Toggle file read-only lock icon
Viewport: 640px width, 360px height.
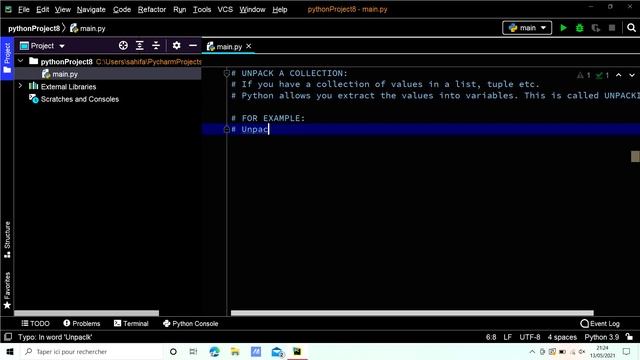(629, 337)
